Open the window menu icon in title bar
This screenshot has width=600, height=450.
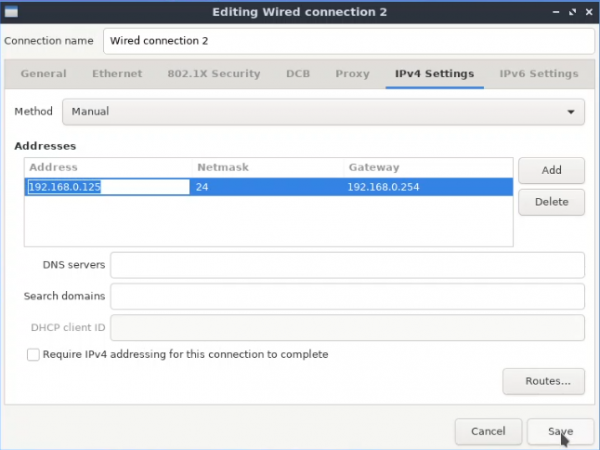11,12
